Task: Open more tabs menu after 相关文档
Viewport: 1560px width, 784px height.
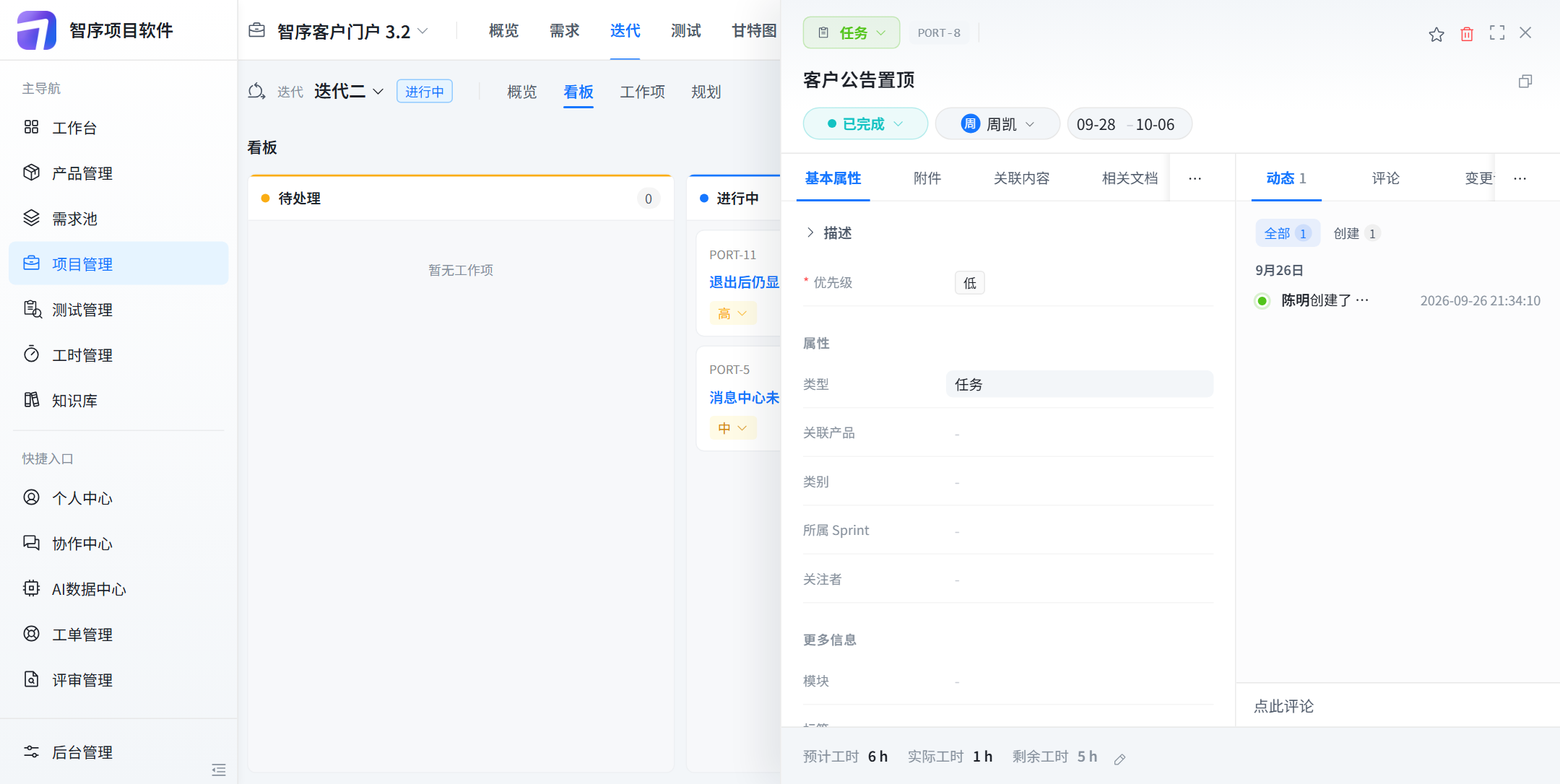Action: [1195, 178]
